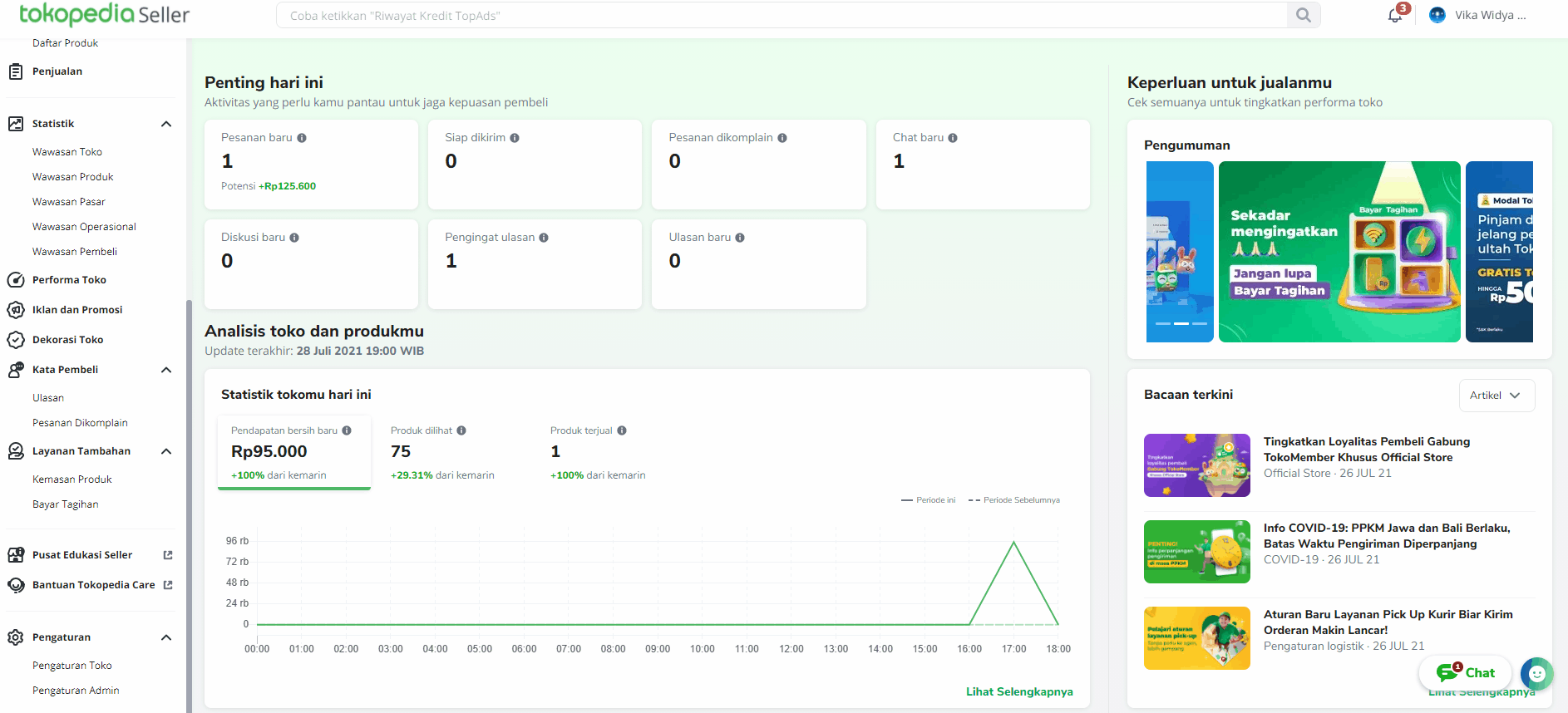Image resolution: width=1568 pixels, height=713 pixels.
Task: Open Pengaturan Admin menu item
Action: [76, 691]
